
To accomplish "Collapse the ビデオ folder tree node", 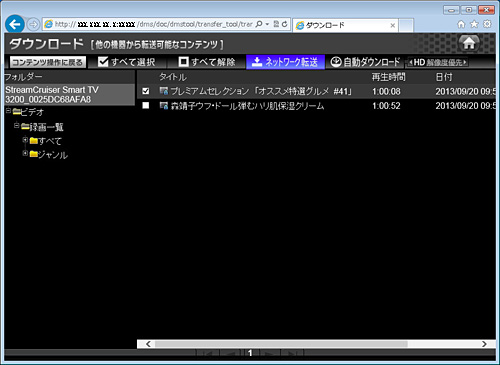I will 8,111.
